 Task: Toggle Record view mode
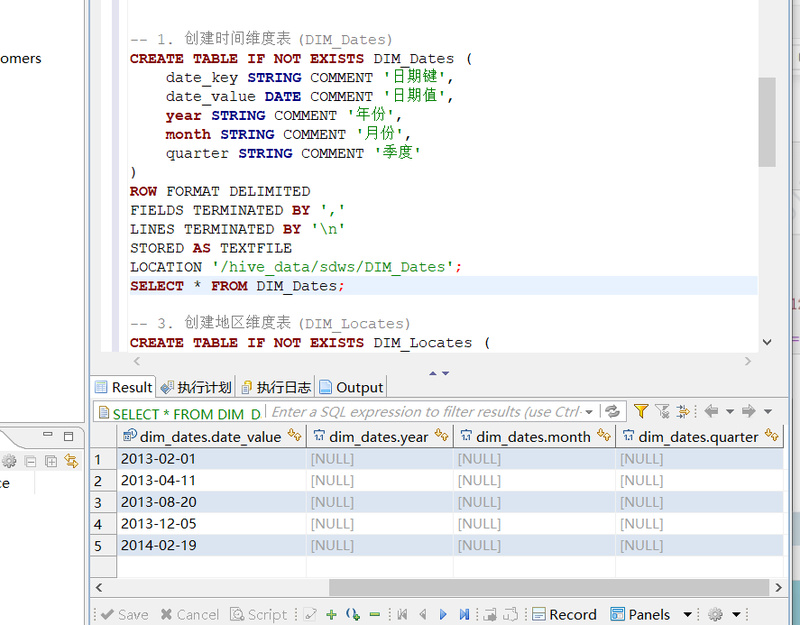[x=564, y=614]
